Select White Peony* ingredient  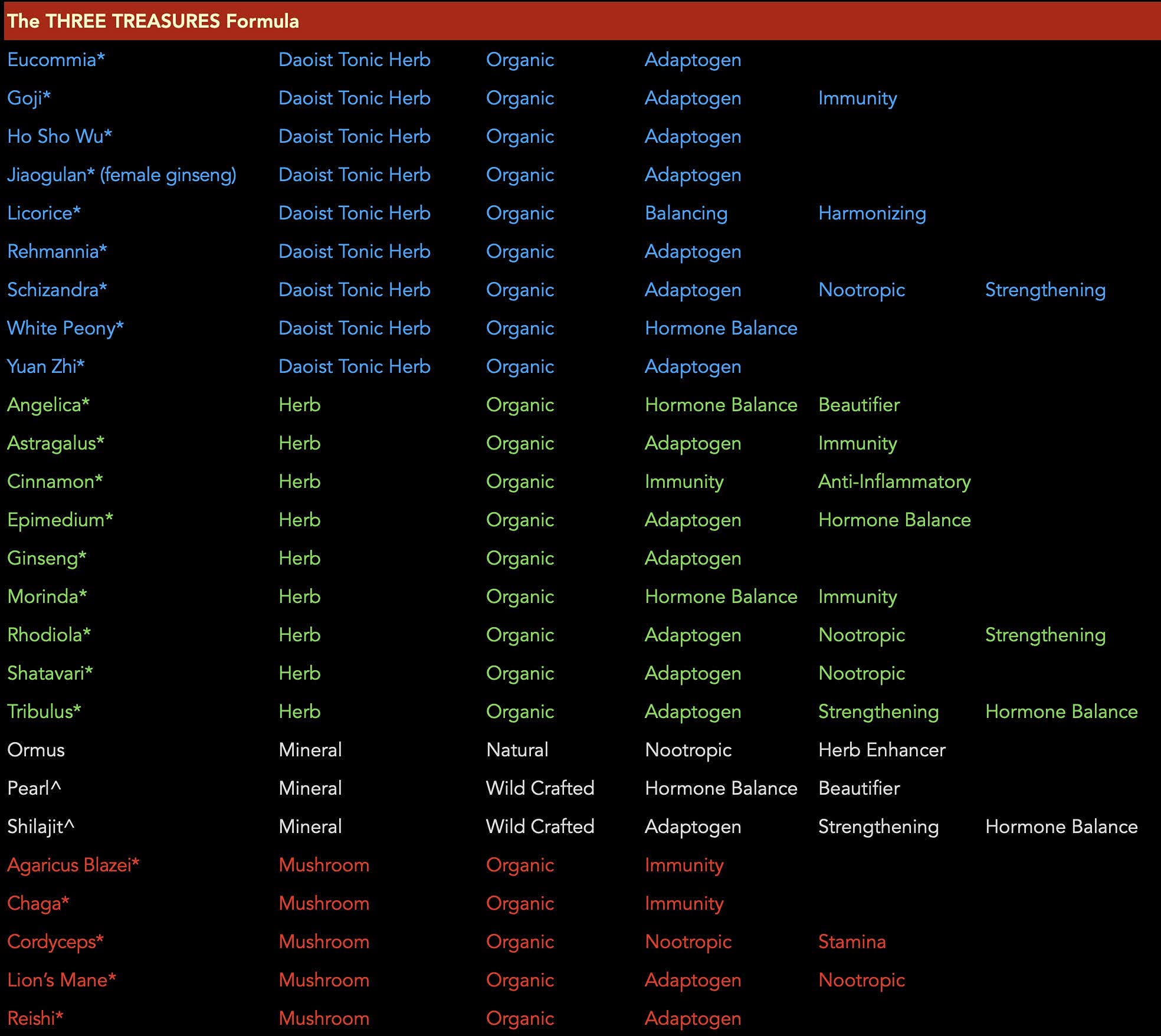pyautogui.click(x=65, y=328)
